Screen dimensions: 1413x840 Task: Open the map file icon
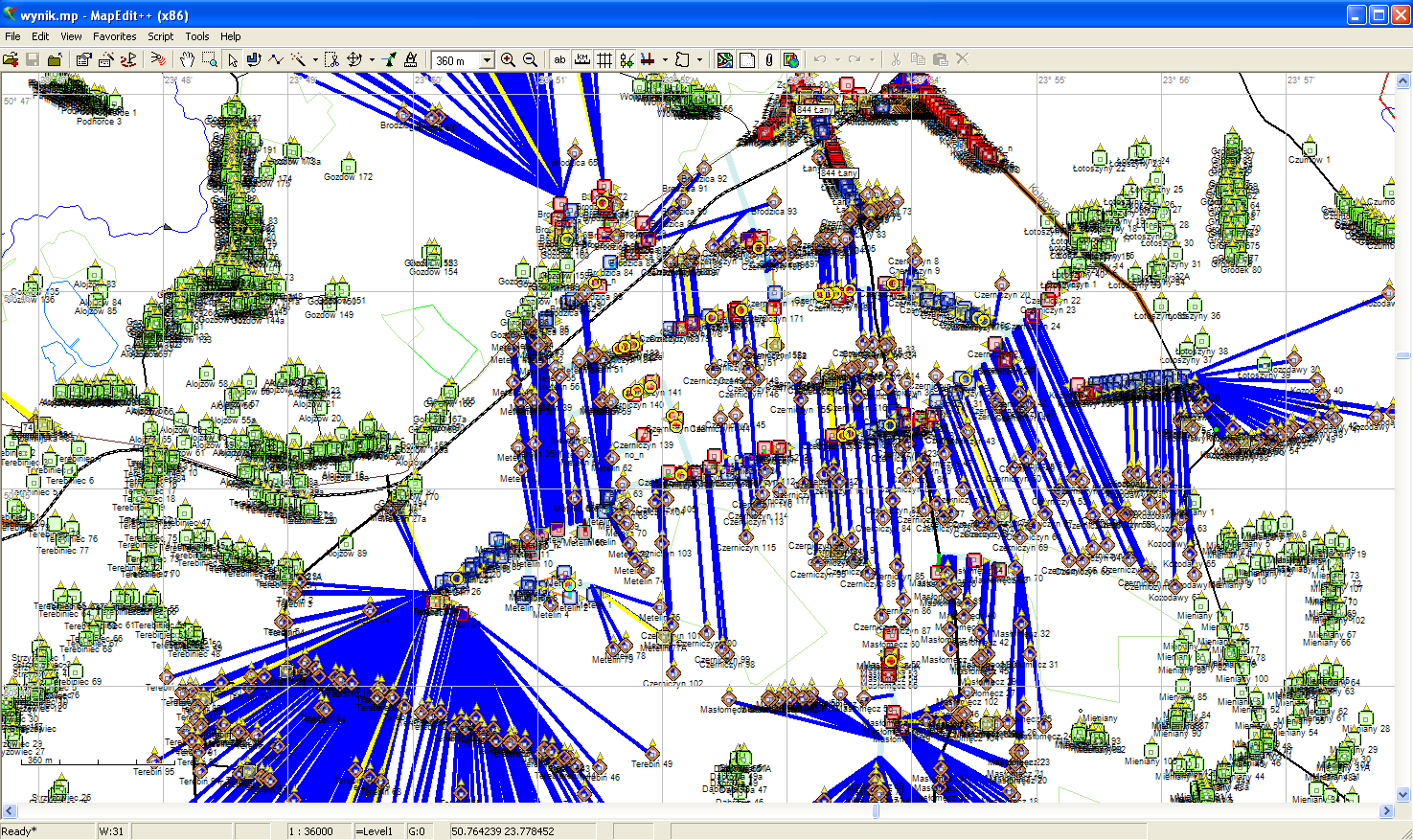pyautogui.click(x=11, y=59)
